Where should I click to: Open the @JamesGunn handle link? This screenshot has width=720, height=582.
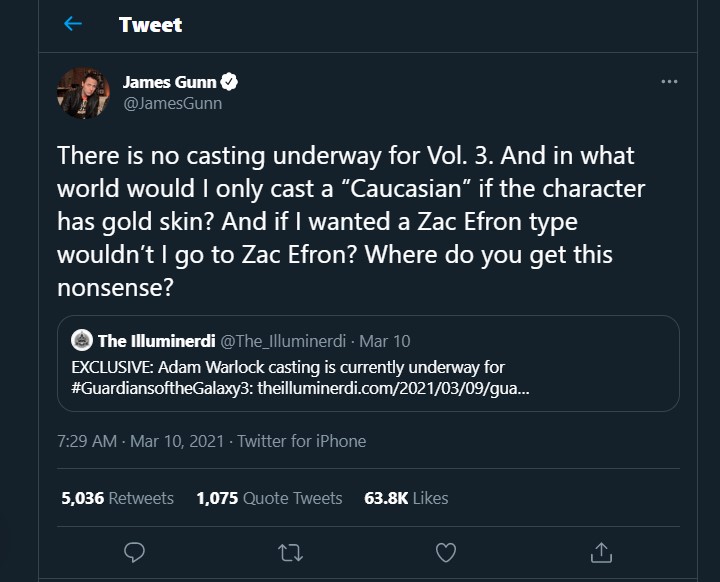point(172,103)
